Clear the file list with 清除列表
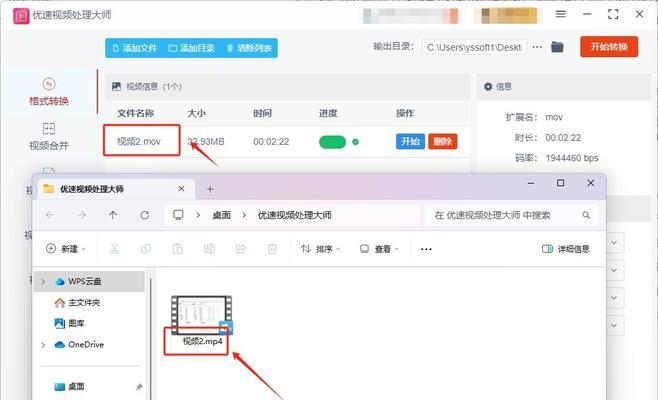 point(249,48)
